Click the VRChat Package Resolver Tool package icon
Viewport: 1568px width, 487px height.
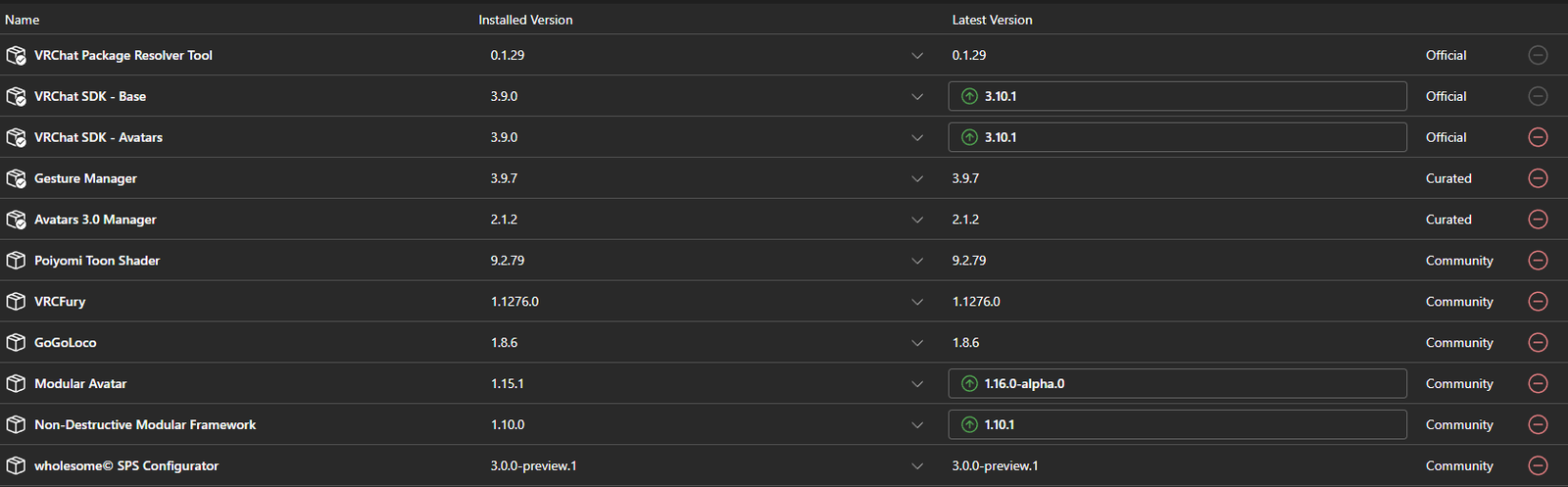point(16,56)
